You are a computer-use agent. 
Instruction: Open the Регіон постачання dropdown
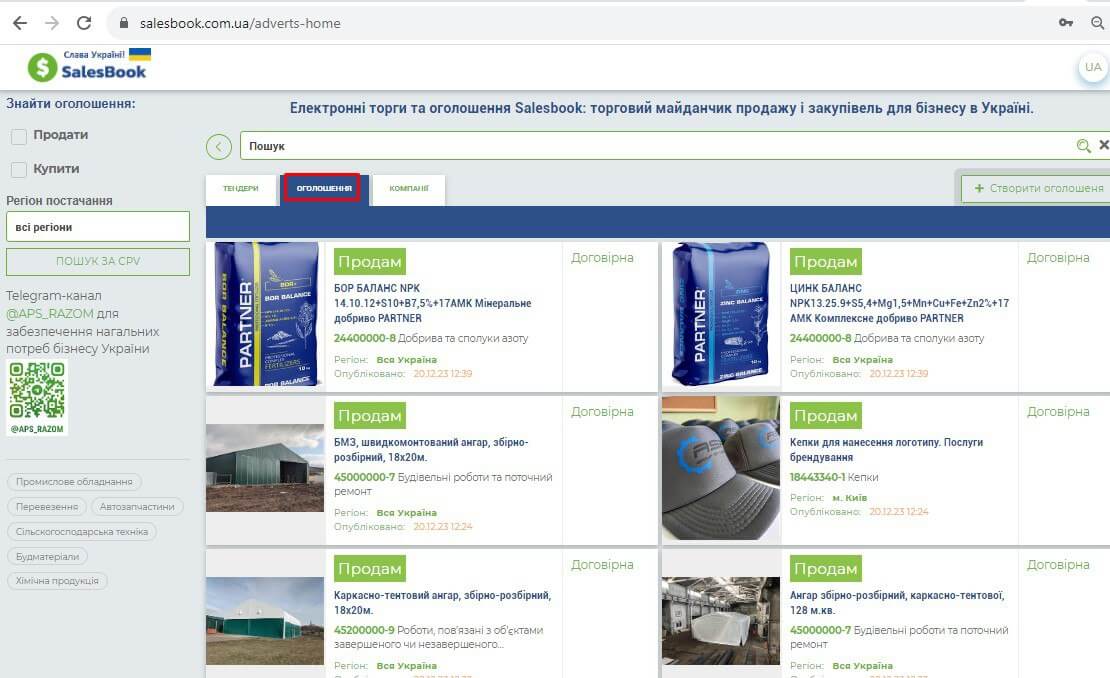click(98, 227)
